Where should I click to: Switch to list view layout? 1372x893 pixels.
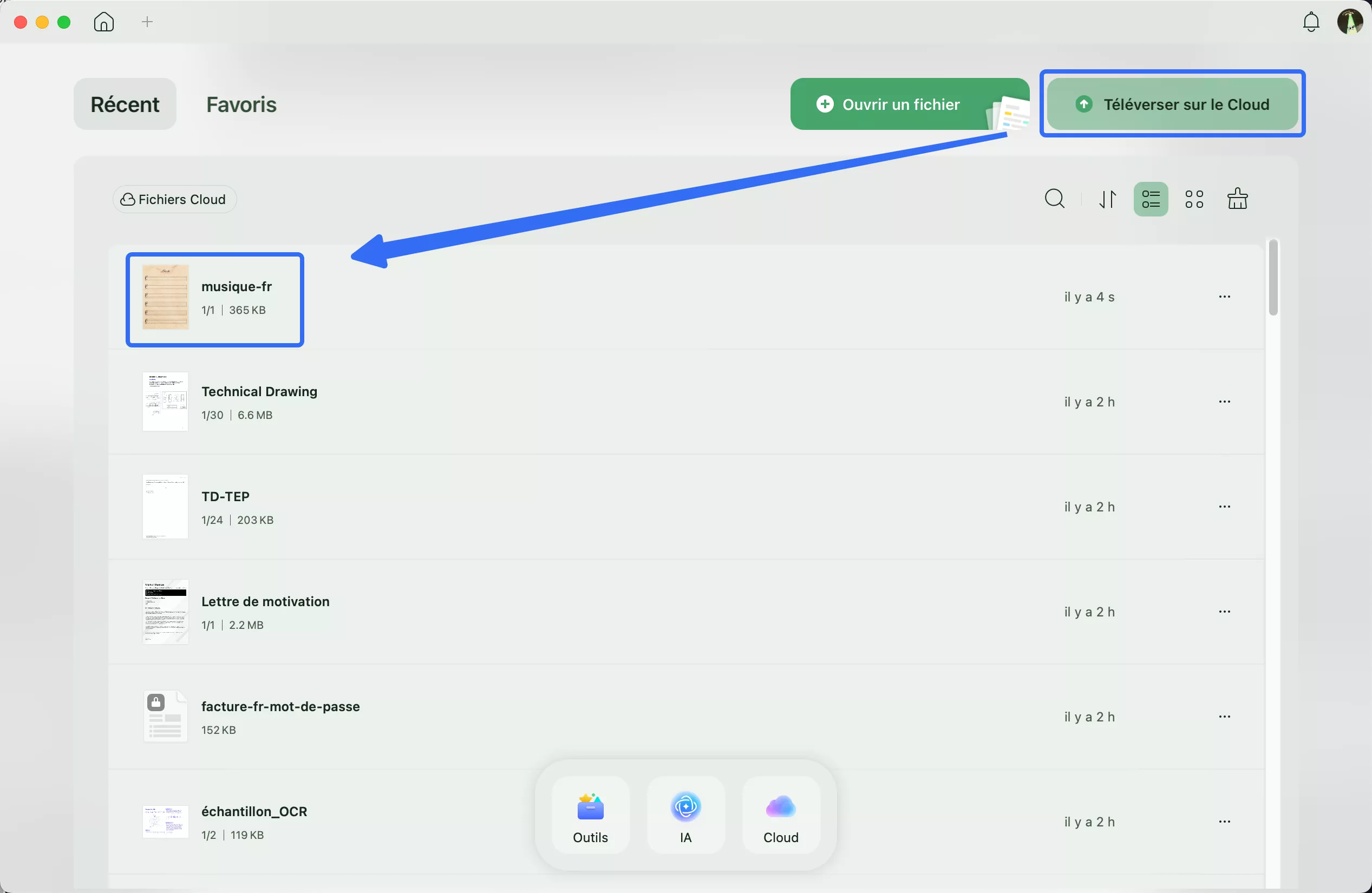(1150, 199)
